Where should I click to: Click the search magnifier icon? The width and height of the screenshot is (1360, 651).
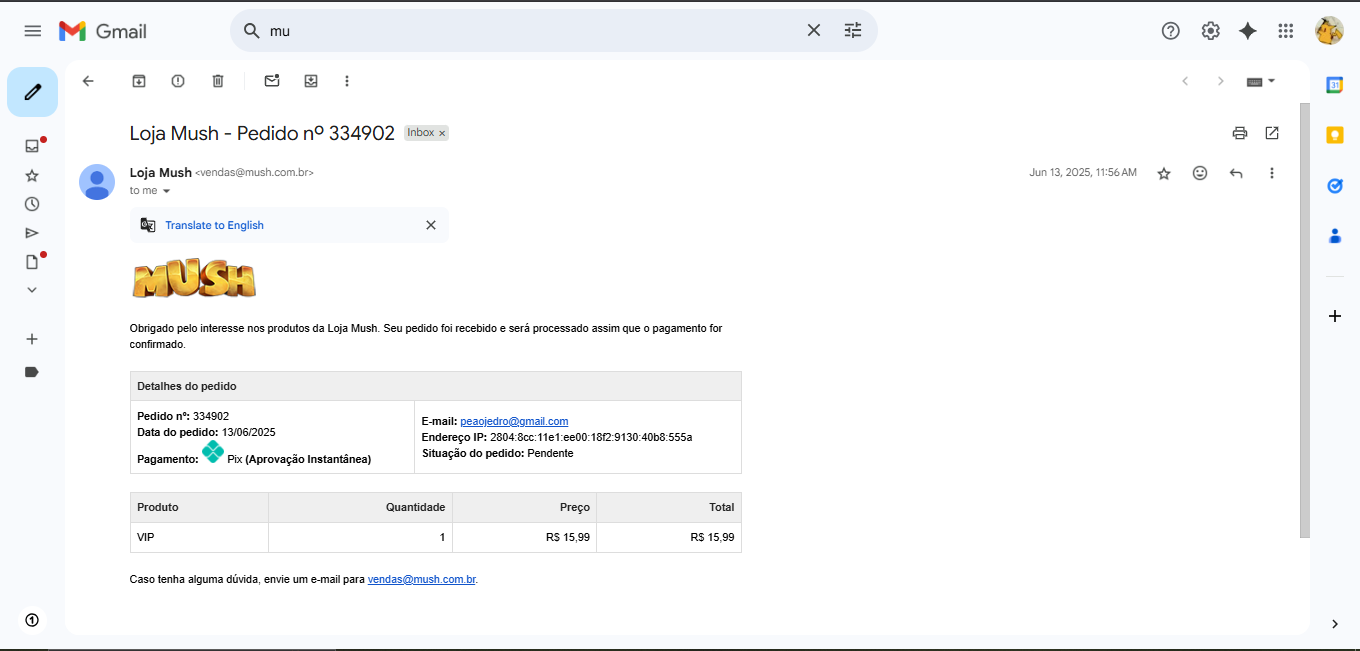tap(252, 31)
